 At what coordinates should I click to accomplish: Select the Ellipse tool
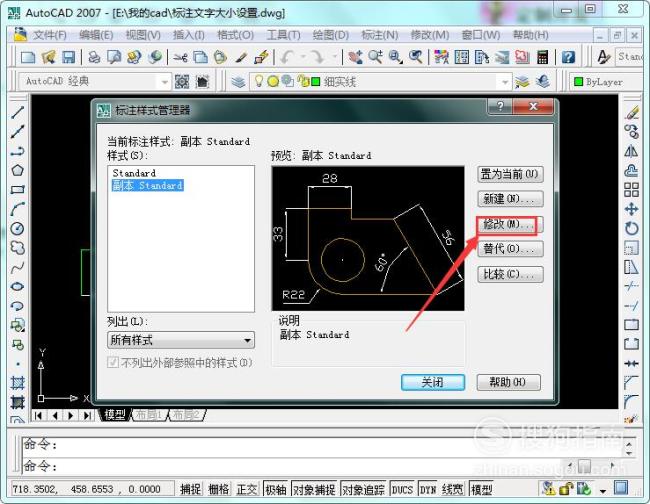[17, 286]
